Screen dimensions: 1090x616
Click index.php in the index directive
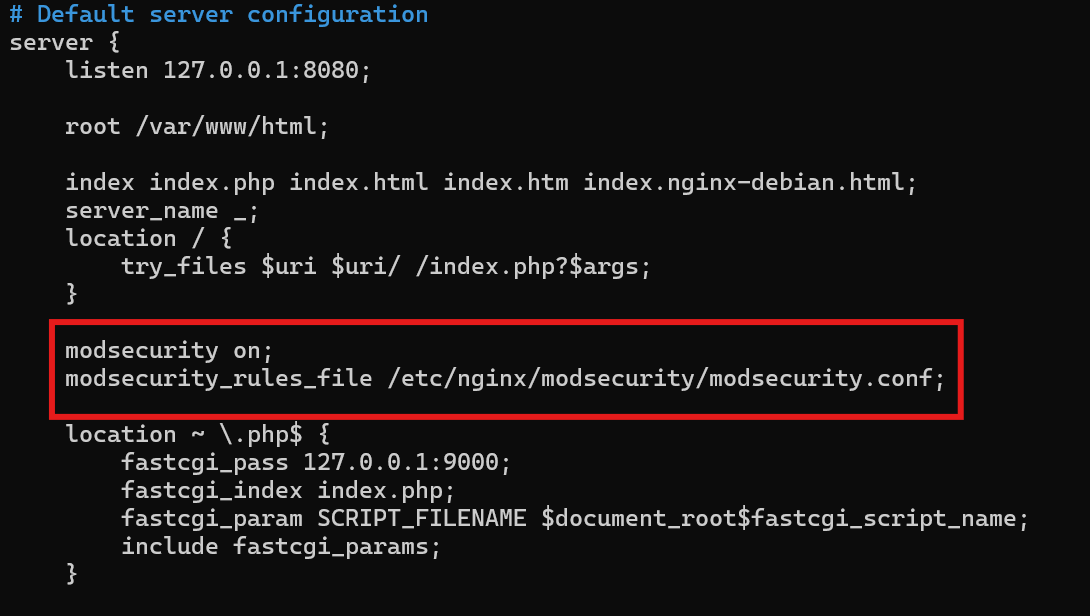[212, 183]
